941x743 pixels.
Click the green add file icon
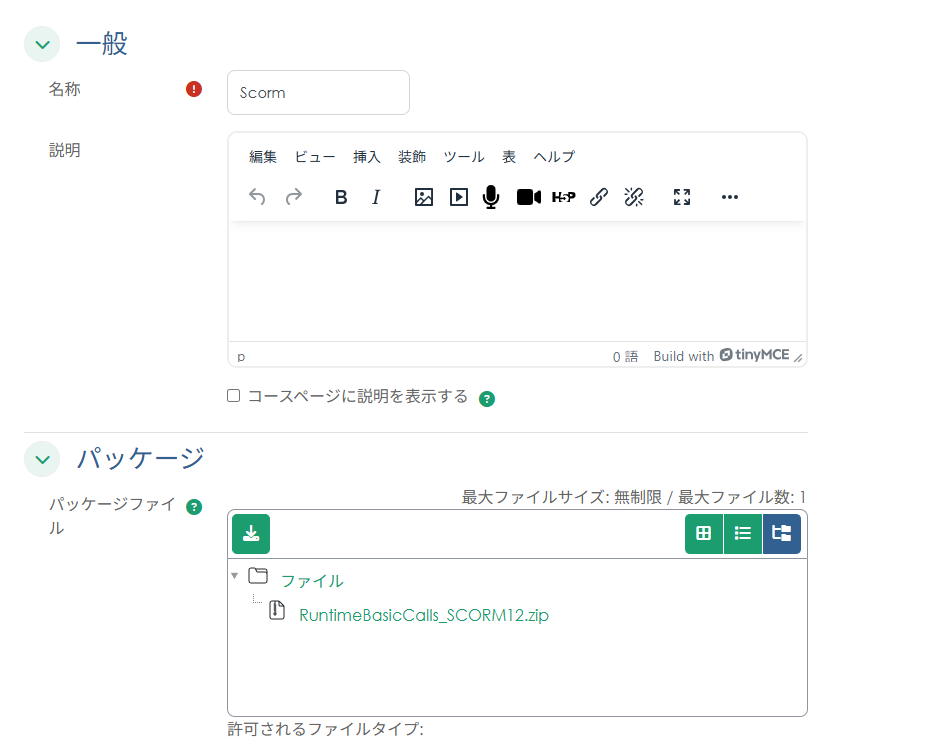[x=251, y=534]
